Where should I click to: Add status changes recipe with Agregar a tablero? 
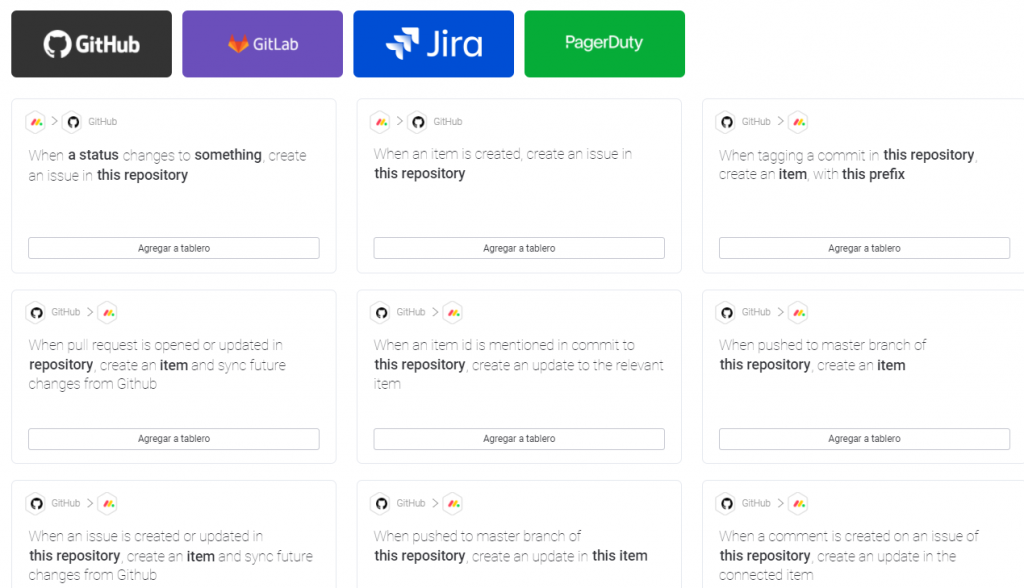pyautogui.click(x=174, y=248)
